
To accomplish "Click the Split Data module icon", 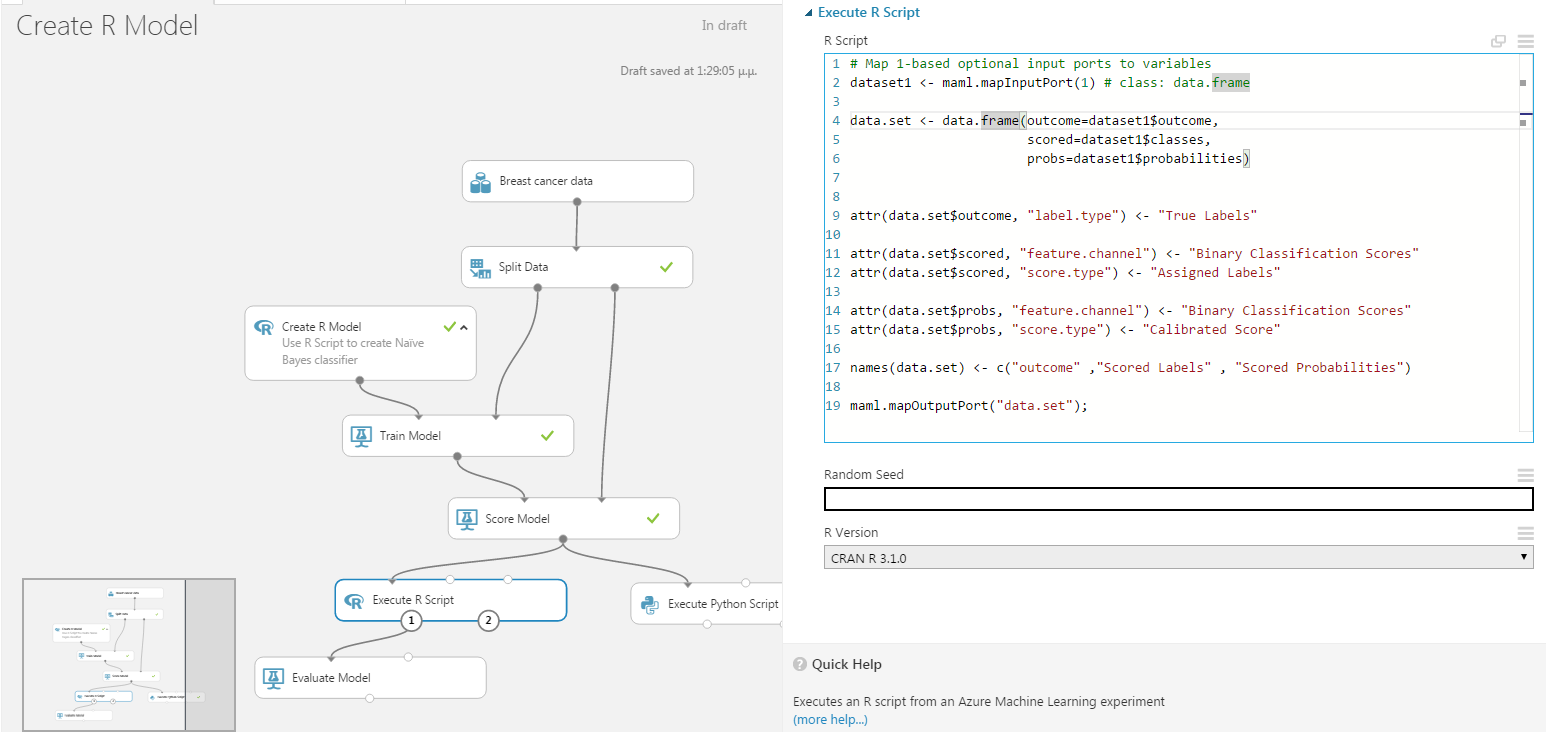I will 480,268.
